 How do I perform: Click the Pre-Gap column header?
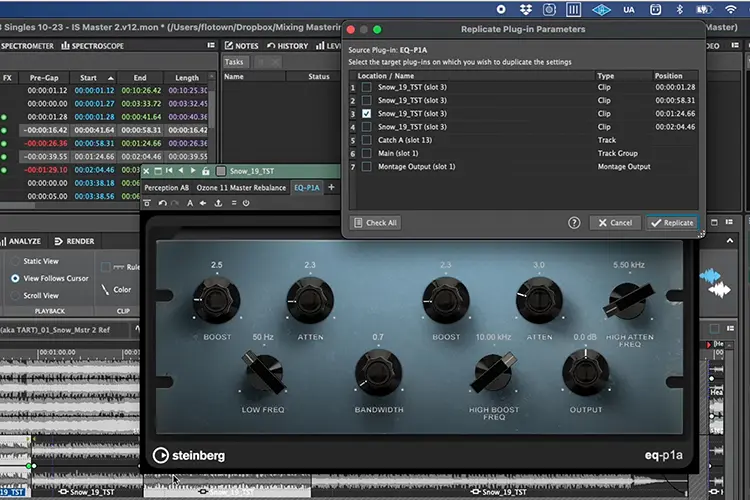pos(44,78)
